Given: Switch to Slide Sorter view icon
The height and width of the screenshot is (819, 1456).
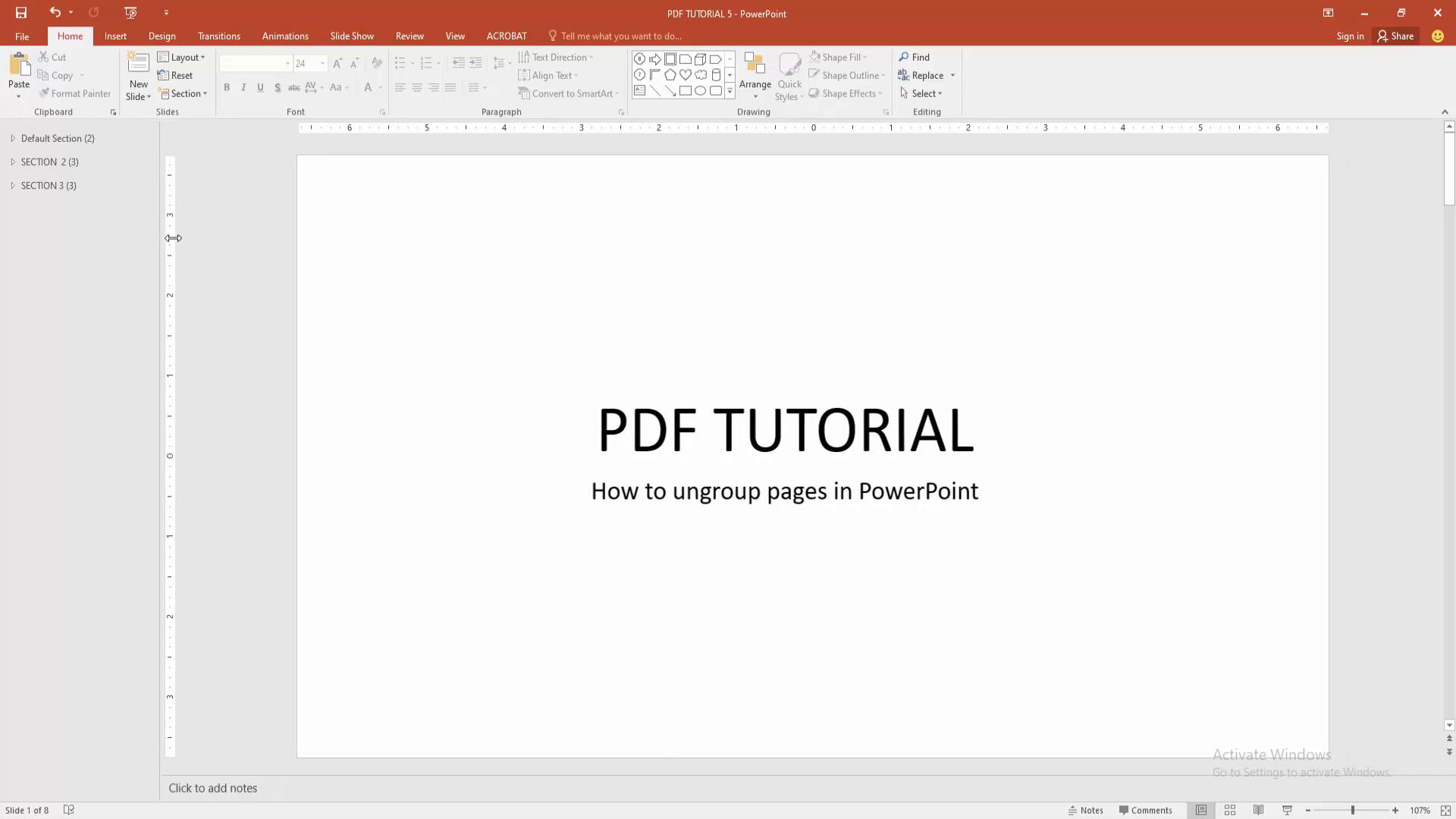Looking at the screenshot, I should click(x=1230, y=810).
